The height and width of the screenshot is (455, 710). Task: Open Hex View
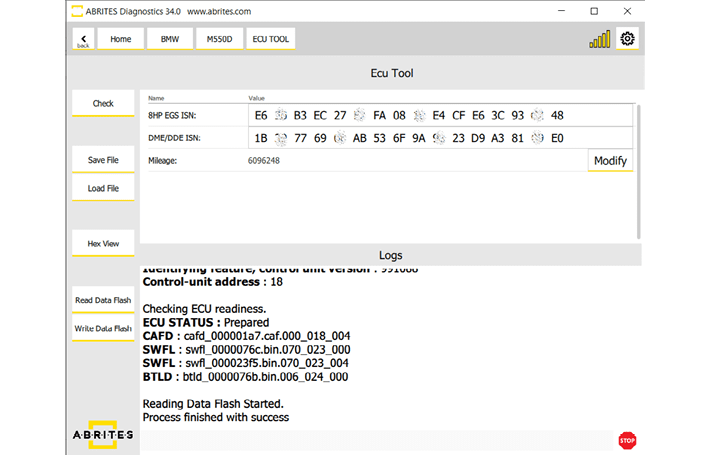(103, 243)
